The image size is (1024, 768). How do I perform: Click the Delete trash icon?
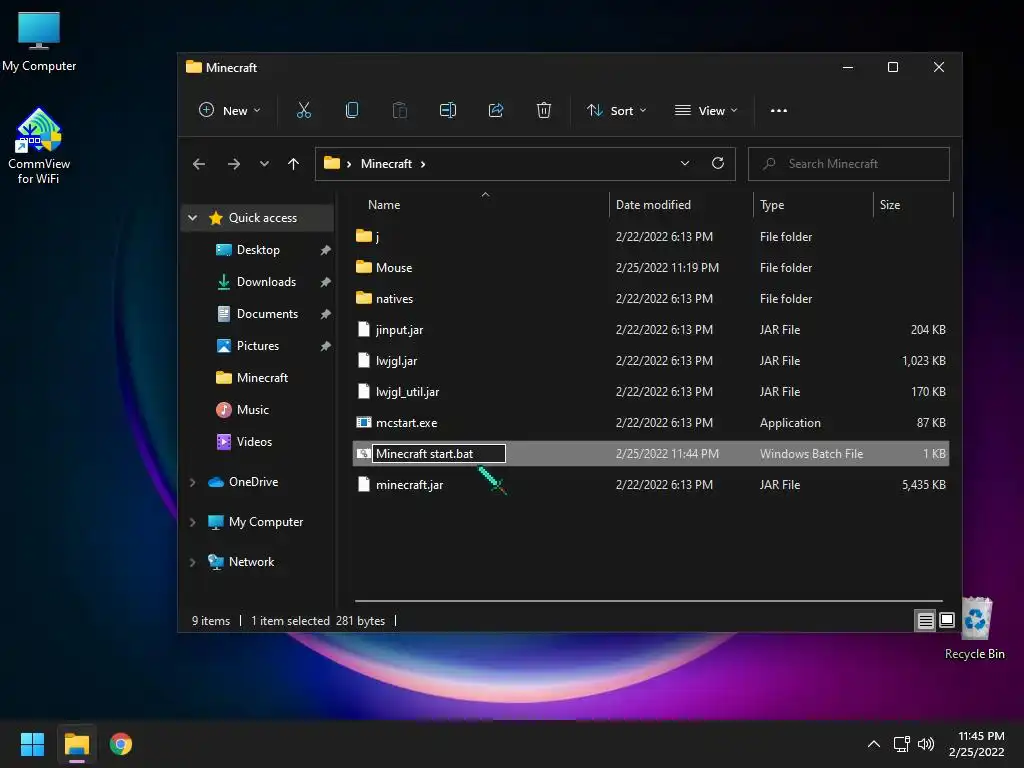point(543,110)
